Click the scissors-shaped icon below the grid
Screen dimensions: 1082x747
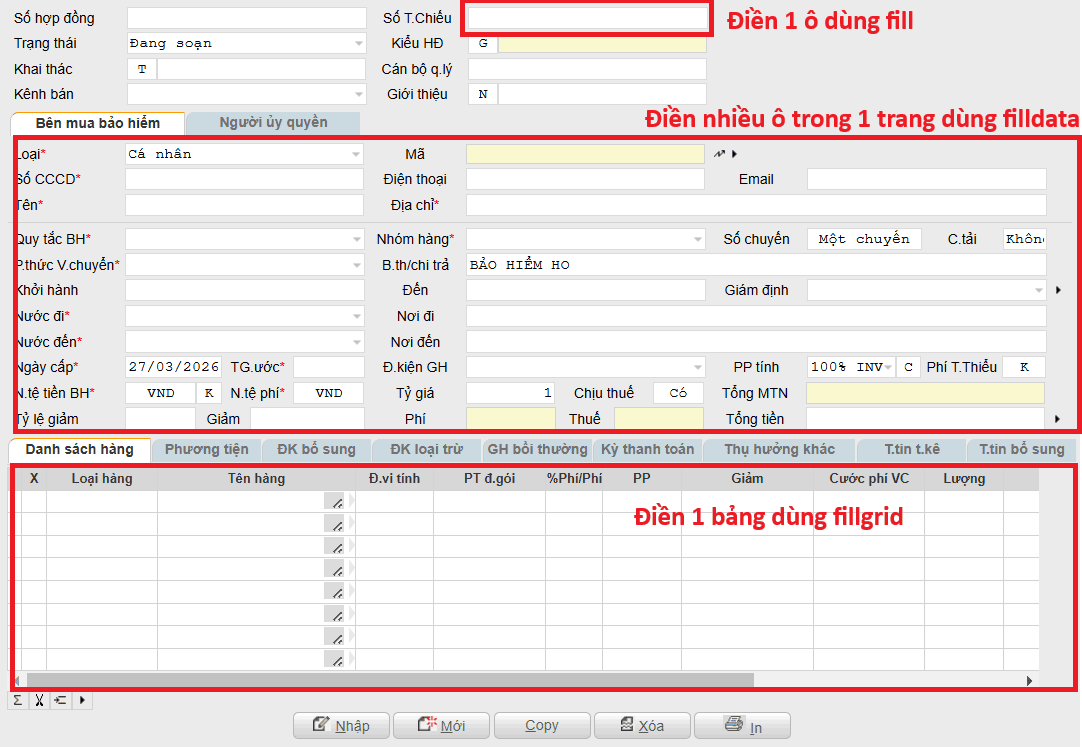(x=39, y=700)
